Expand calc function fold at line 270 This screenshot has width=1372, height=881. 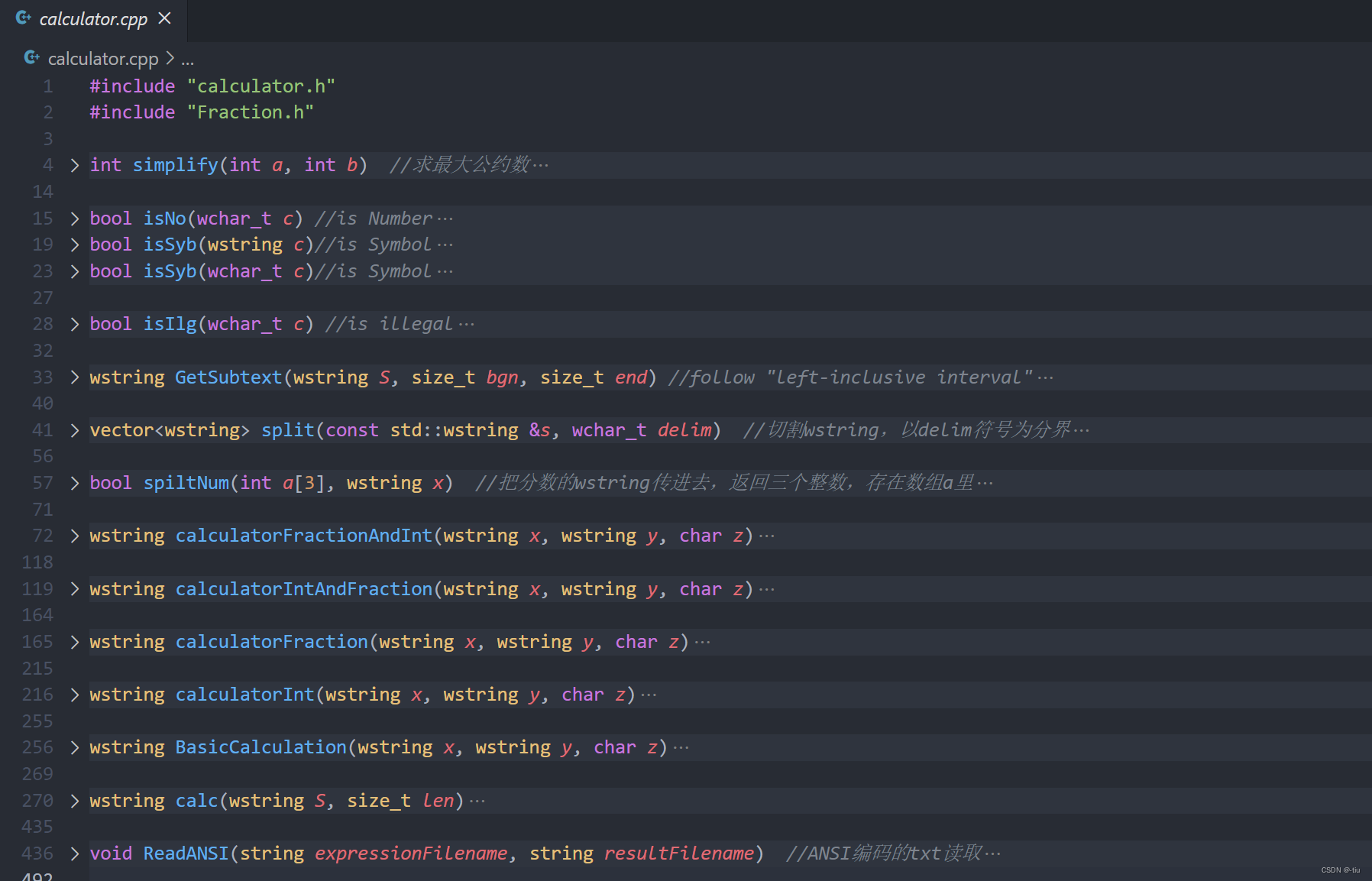pyautogui.click(x=74, y=801)
